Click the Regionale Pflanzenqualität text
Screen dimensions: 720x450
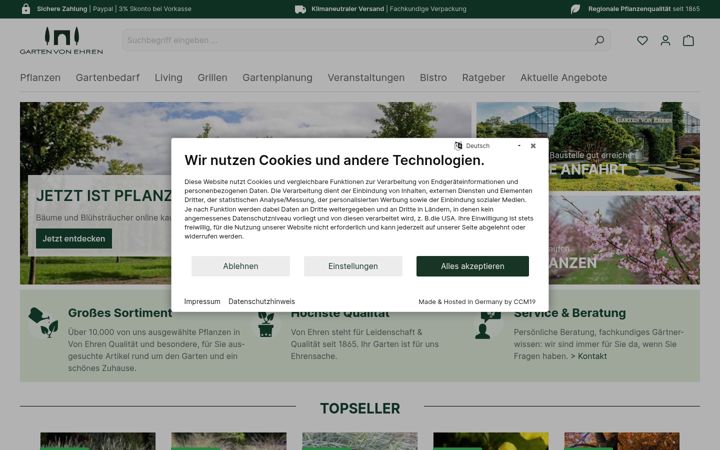tap(630, 9)
